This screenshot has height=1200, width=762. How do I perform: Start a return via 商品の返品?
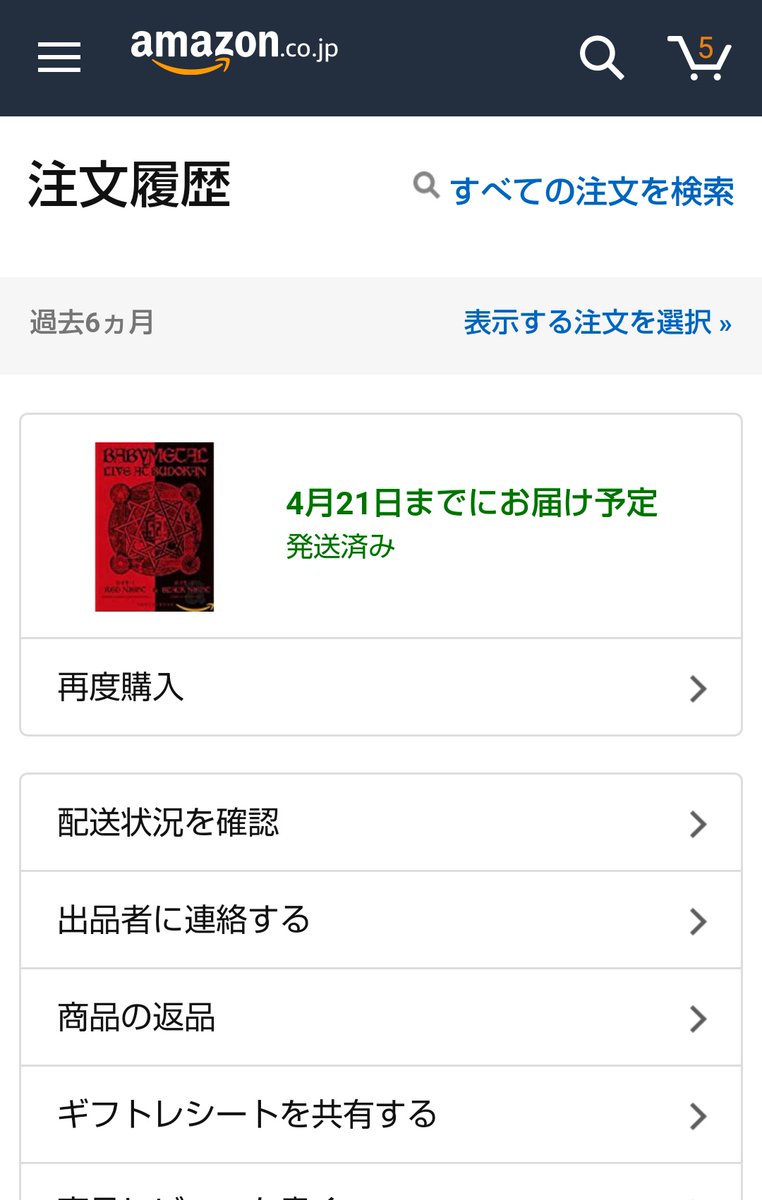(381, 1017)
